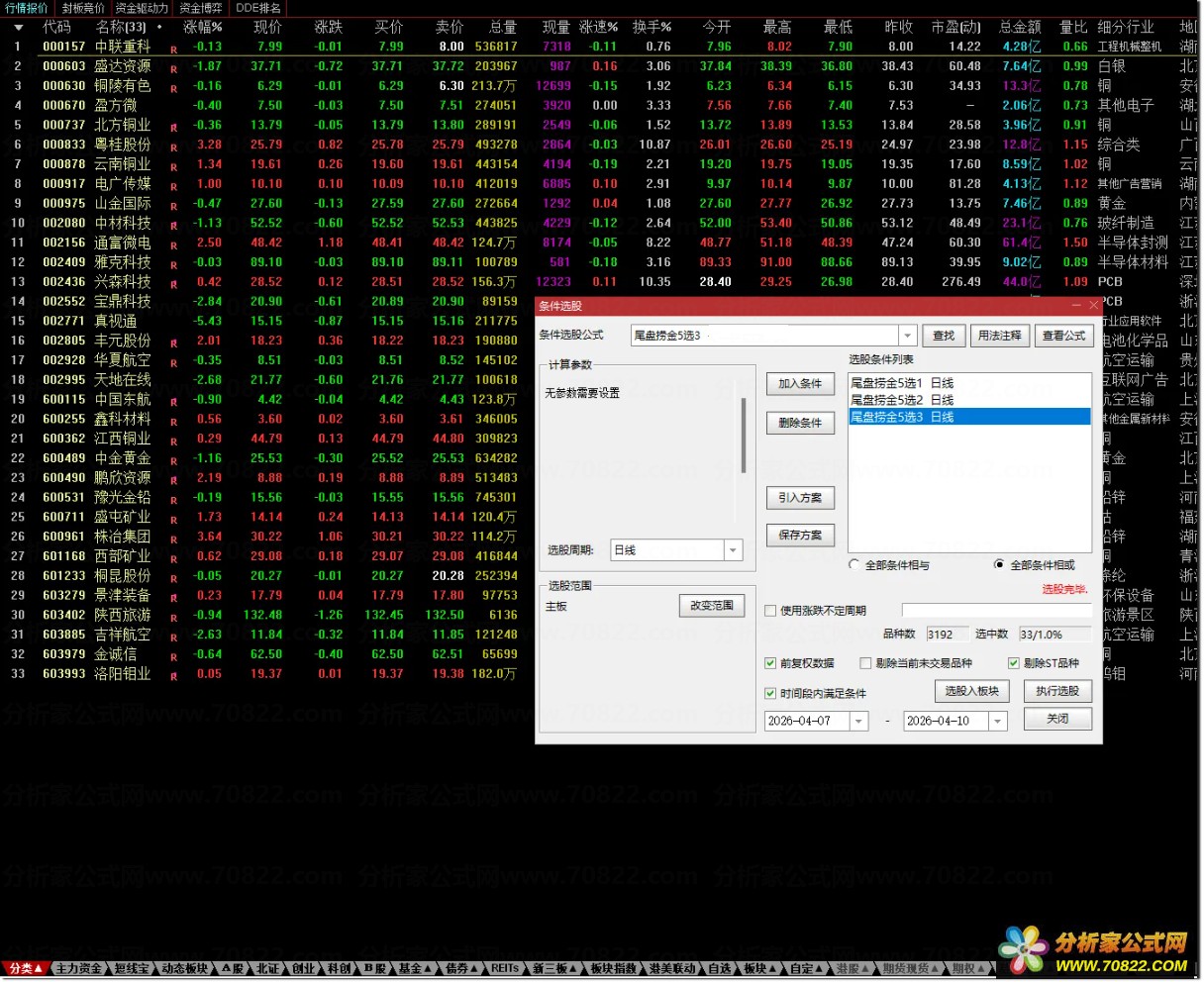Open the start date 2026-04-07 picker

857,722
